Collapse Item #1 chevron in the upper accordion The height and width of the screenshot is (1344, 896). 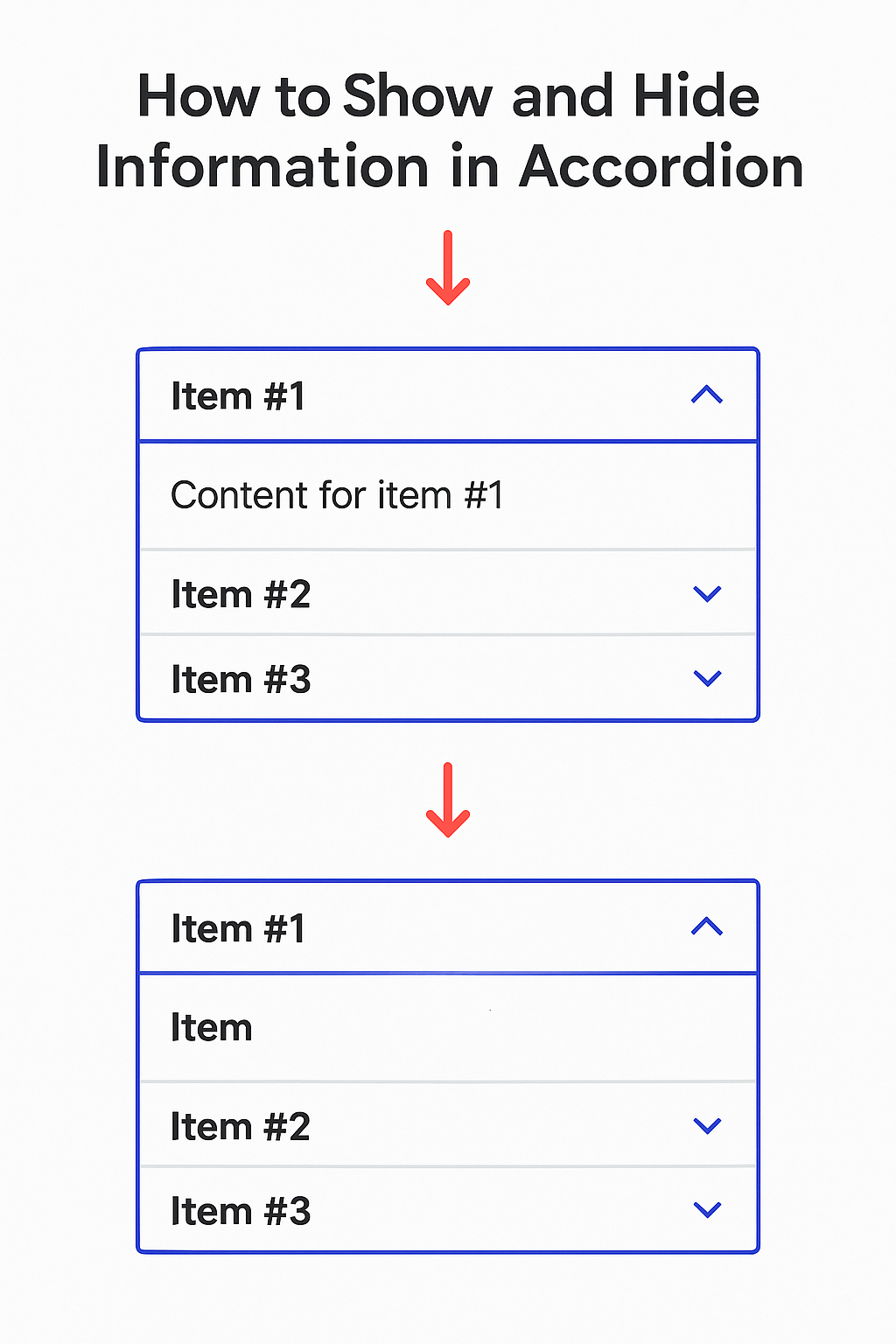707,395
